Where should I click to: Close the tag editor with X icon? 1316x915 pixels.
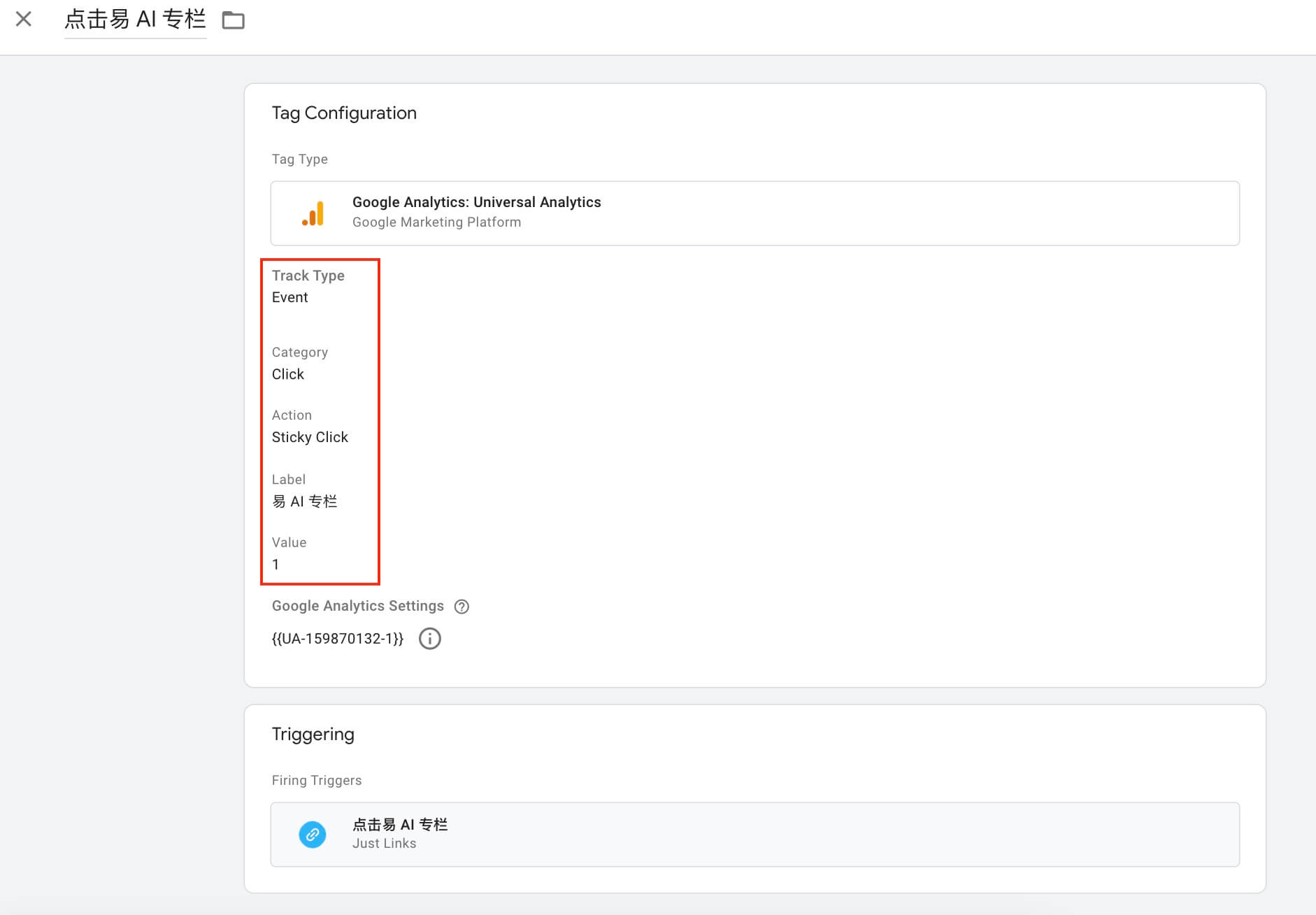pos(24,19)
